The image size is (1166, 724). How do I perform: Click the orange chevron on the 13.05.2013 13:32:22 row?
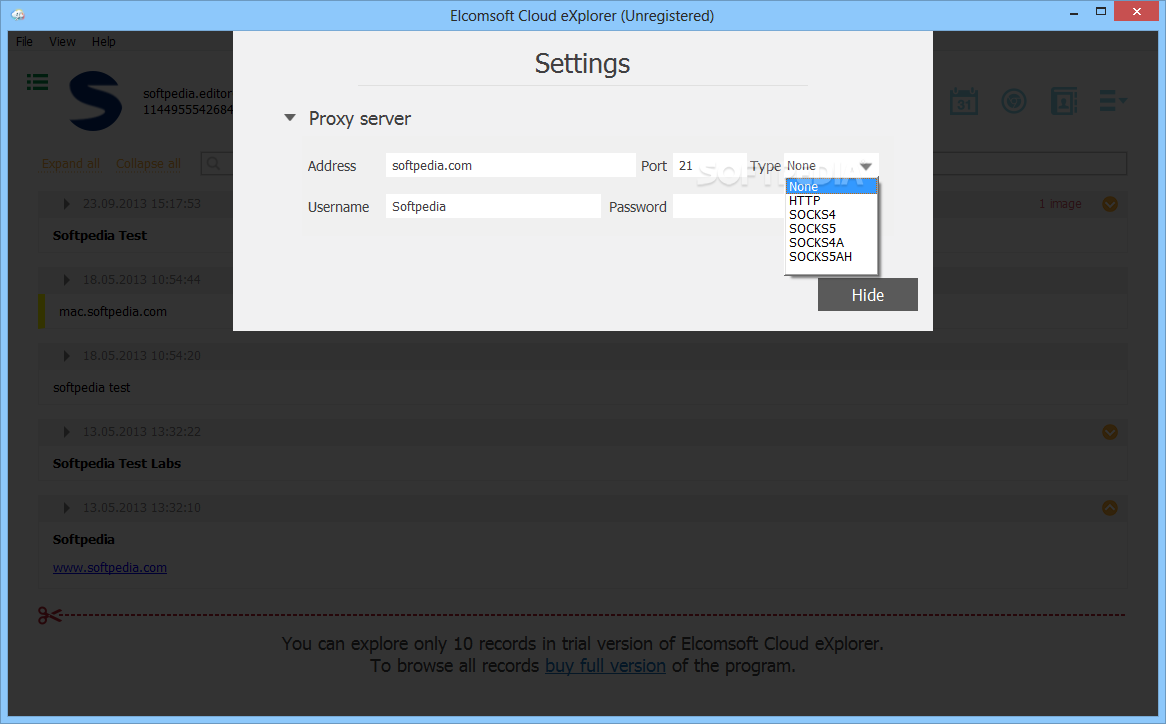[1109, 432]
